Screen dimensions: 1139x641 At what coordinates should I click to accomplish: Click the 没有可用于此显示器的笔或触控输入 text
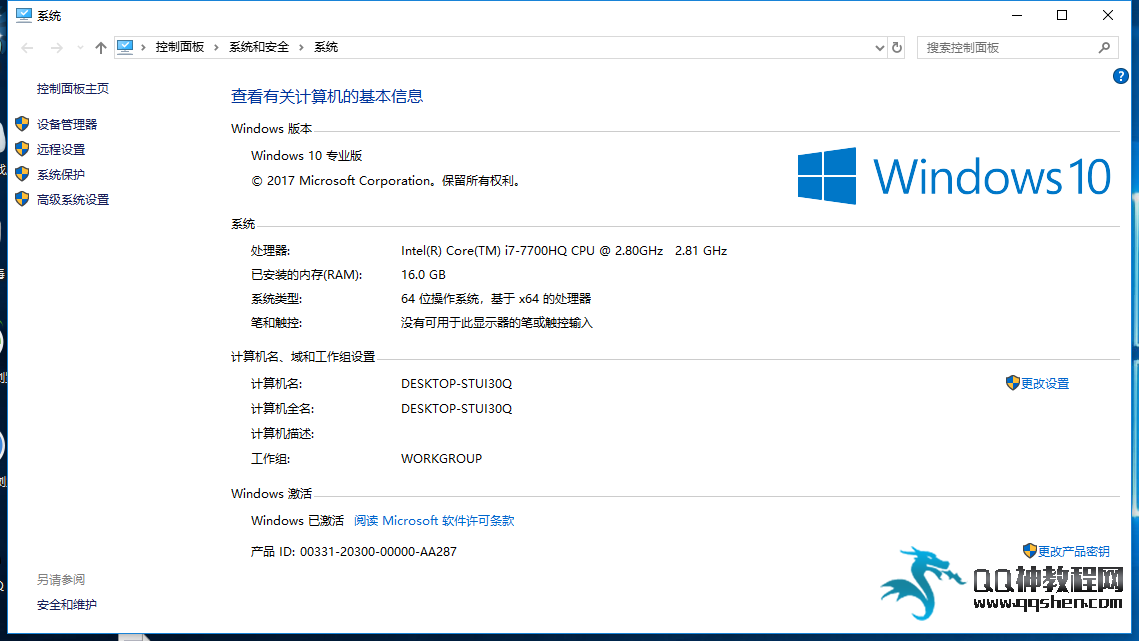coord(497,323)
